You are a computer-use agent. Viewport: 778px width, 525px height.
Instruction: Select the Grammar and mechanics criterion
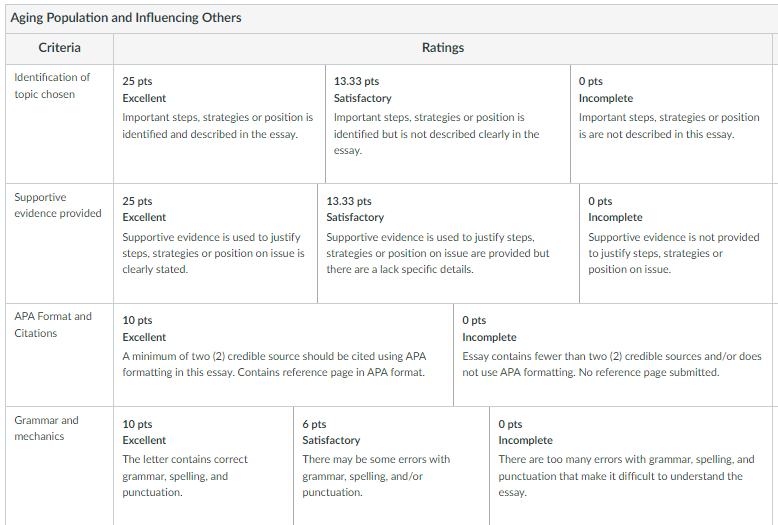click(46, 428)
